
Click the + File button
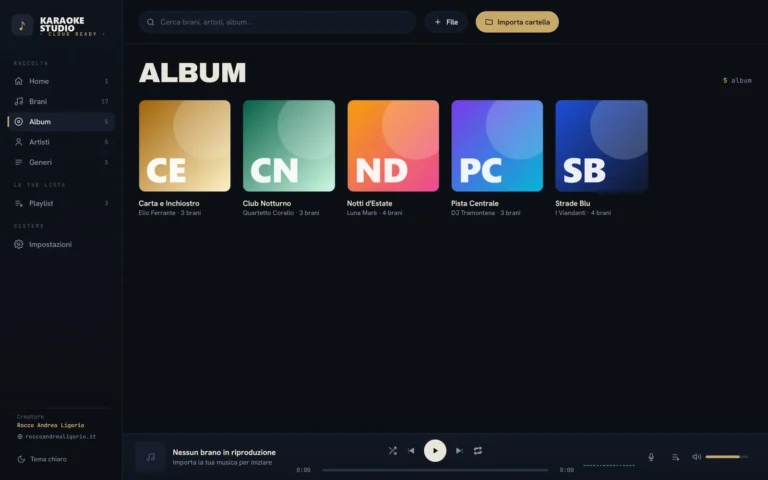pos(446,22)
